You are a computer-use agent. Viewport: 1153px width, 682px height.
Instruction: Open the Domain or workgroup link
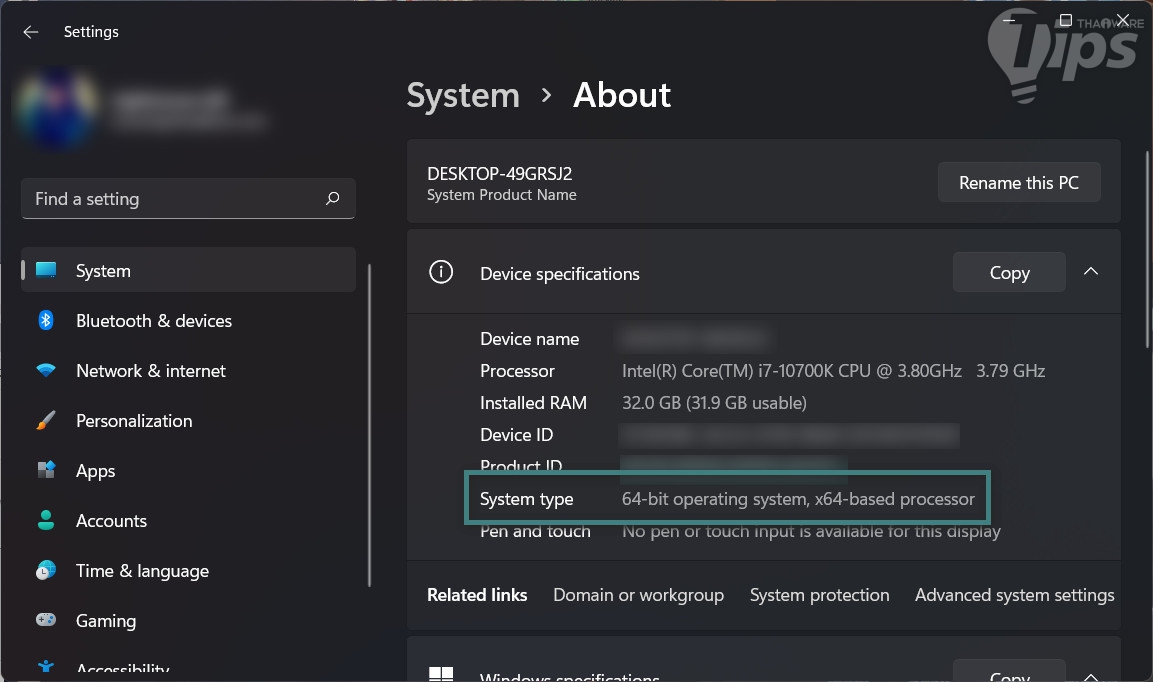[638, 595]
